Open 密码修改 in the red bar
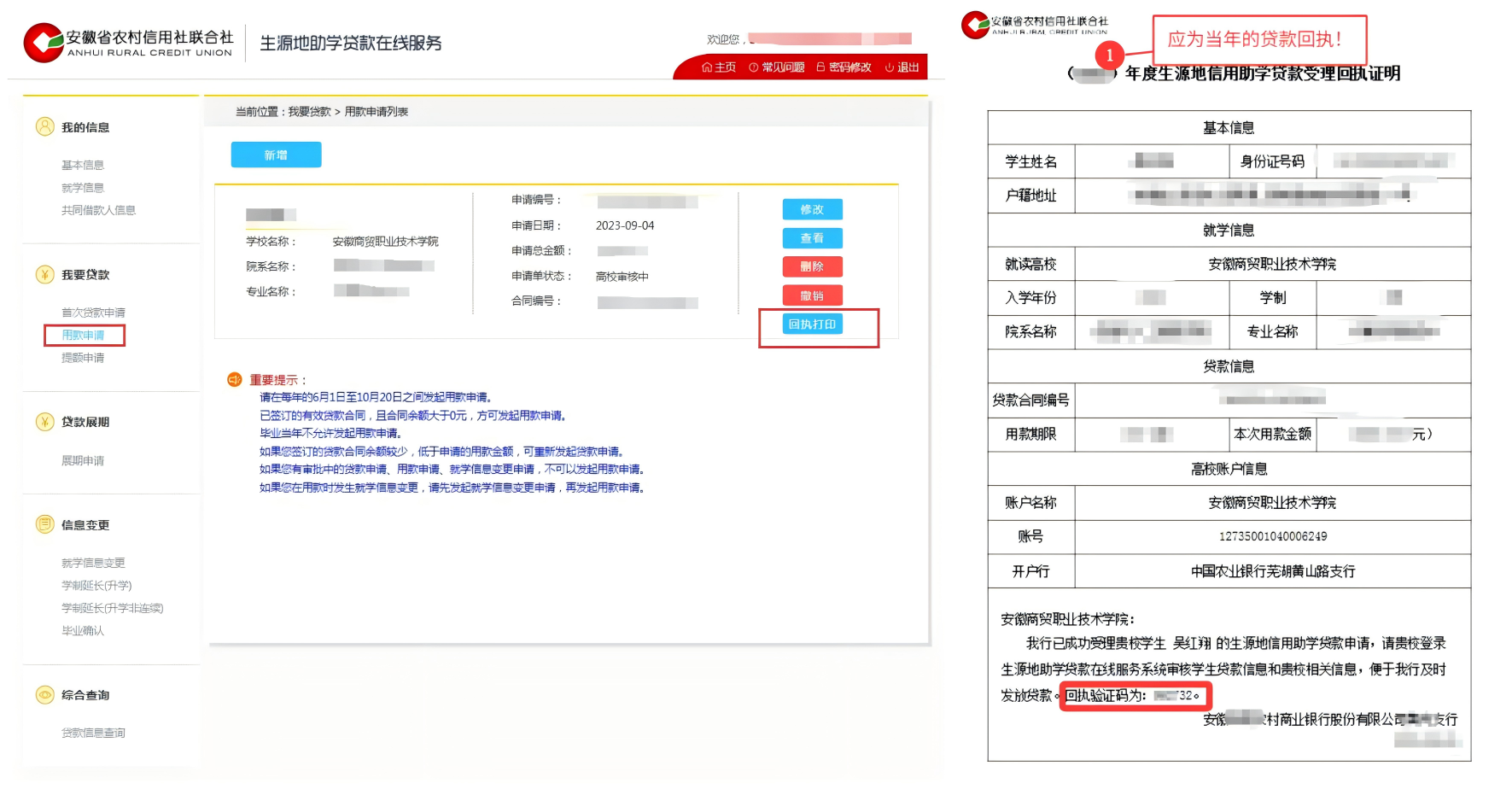The height and width of the screenshot is (789, 1512). pos(844,67)
